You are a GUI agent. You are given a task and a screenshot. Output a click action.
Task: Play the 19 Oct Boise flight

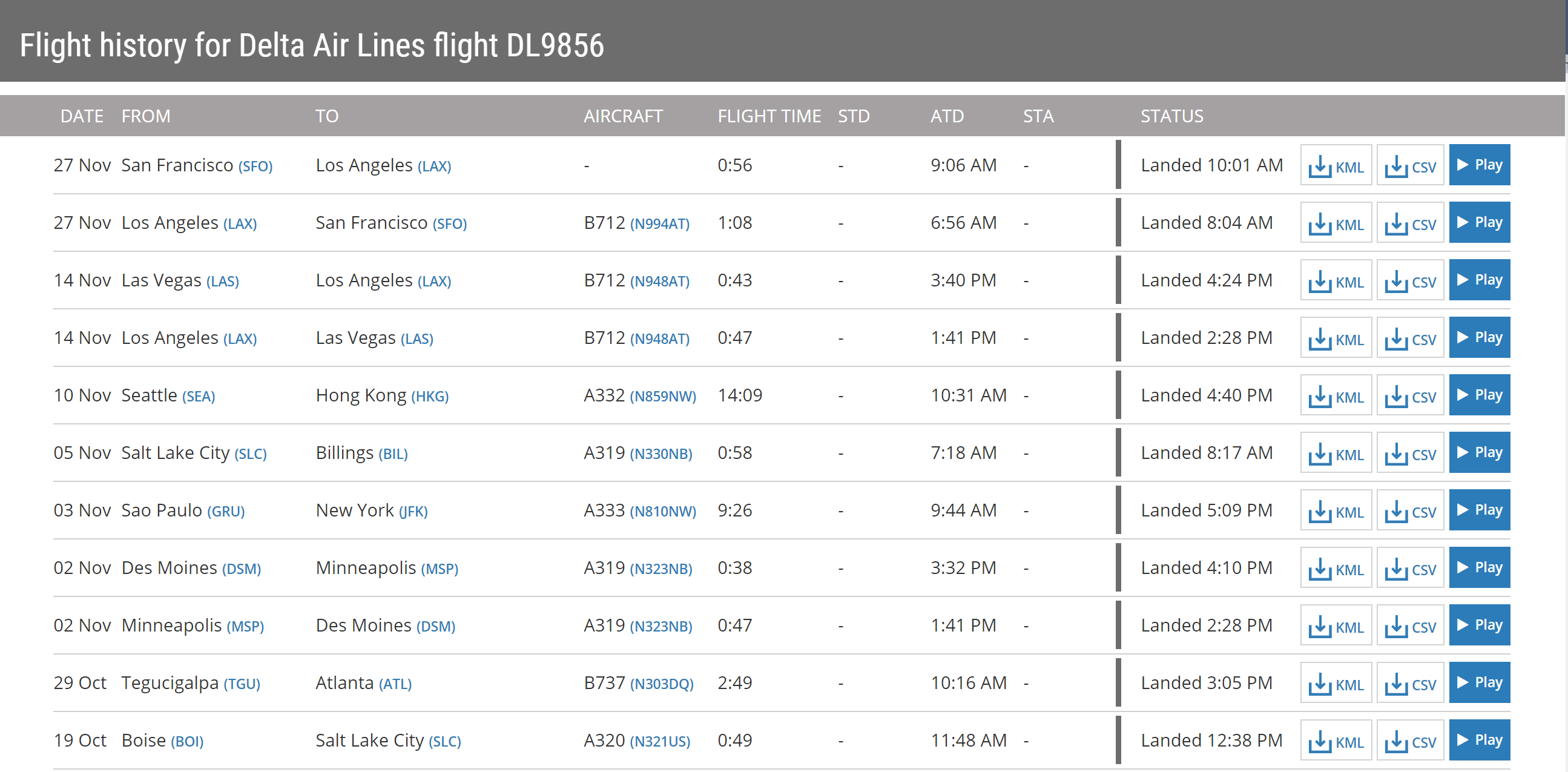[x=1478, y=741]
